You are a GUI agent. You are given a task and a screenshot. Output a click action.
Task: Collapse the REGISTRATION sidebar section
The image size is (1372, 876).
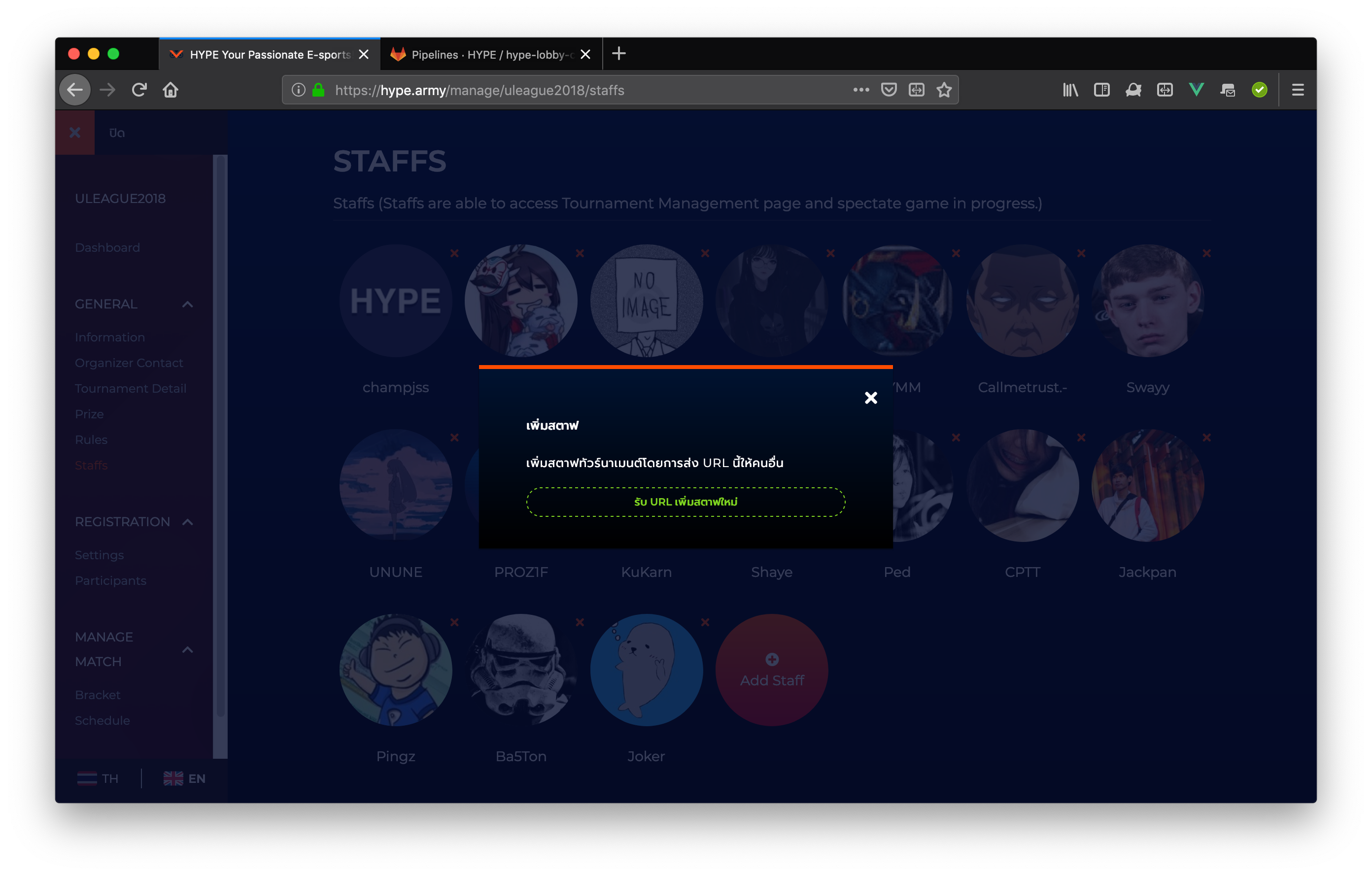(x=187, y=522)
